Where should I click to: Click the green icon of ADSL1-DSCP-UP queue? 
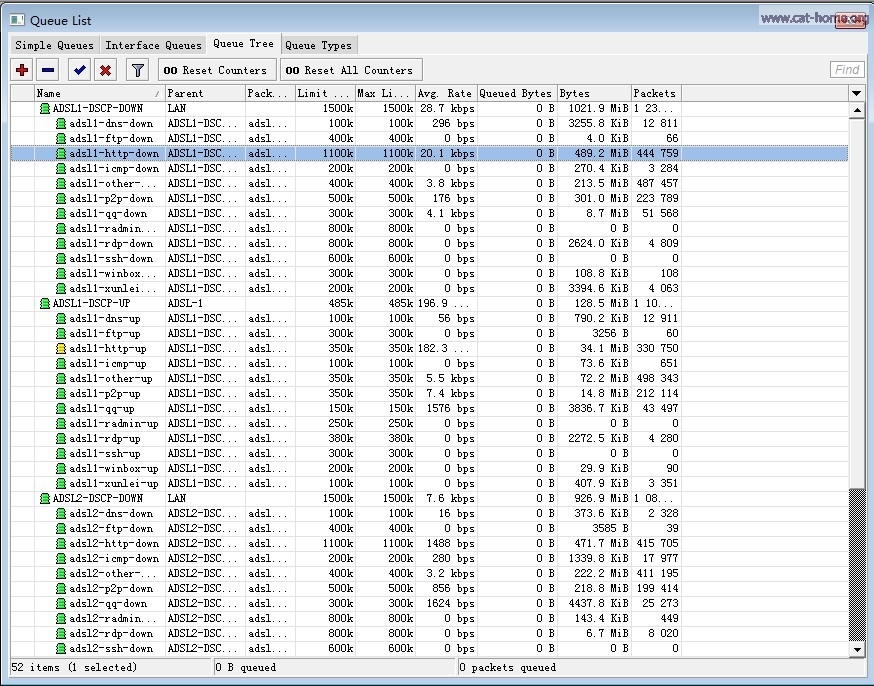point(44,303)
